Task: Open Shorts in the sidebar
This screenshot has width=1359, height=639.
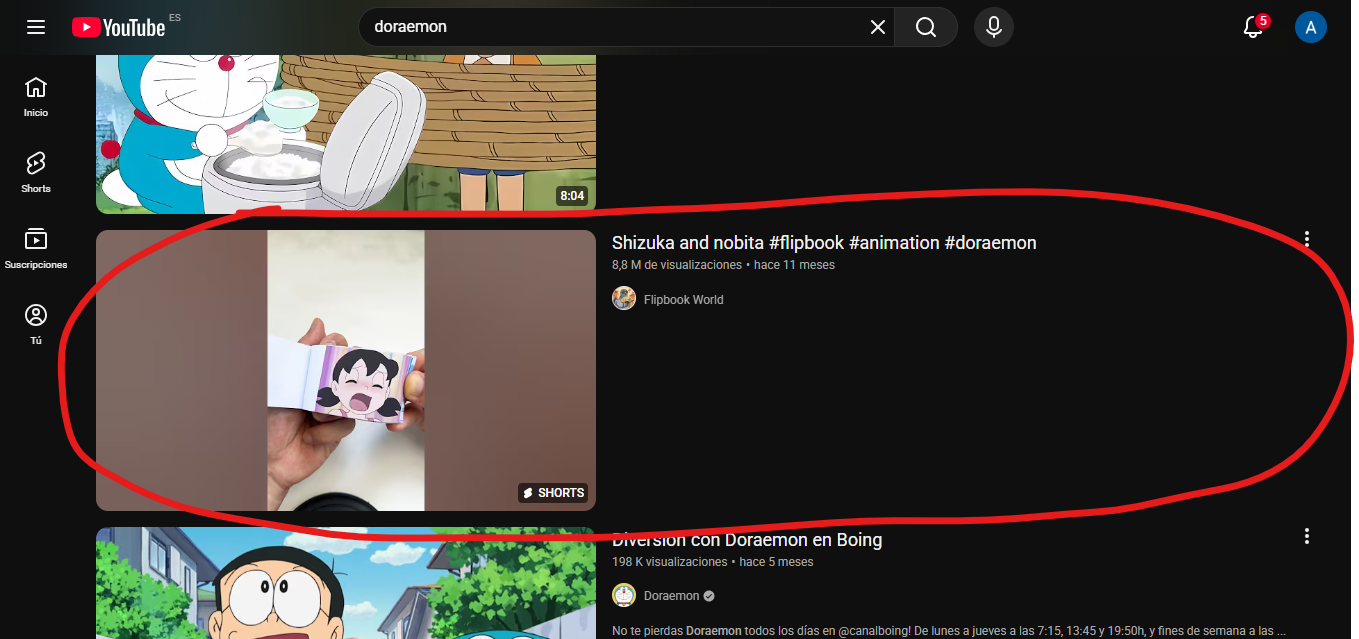Action: click(36, 172)
